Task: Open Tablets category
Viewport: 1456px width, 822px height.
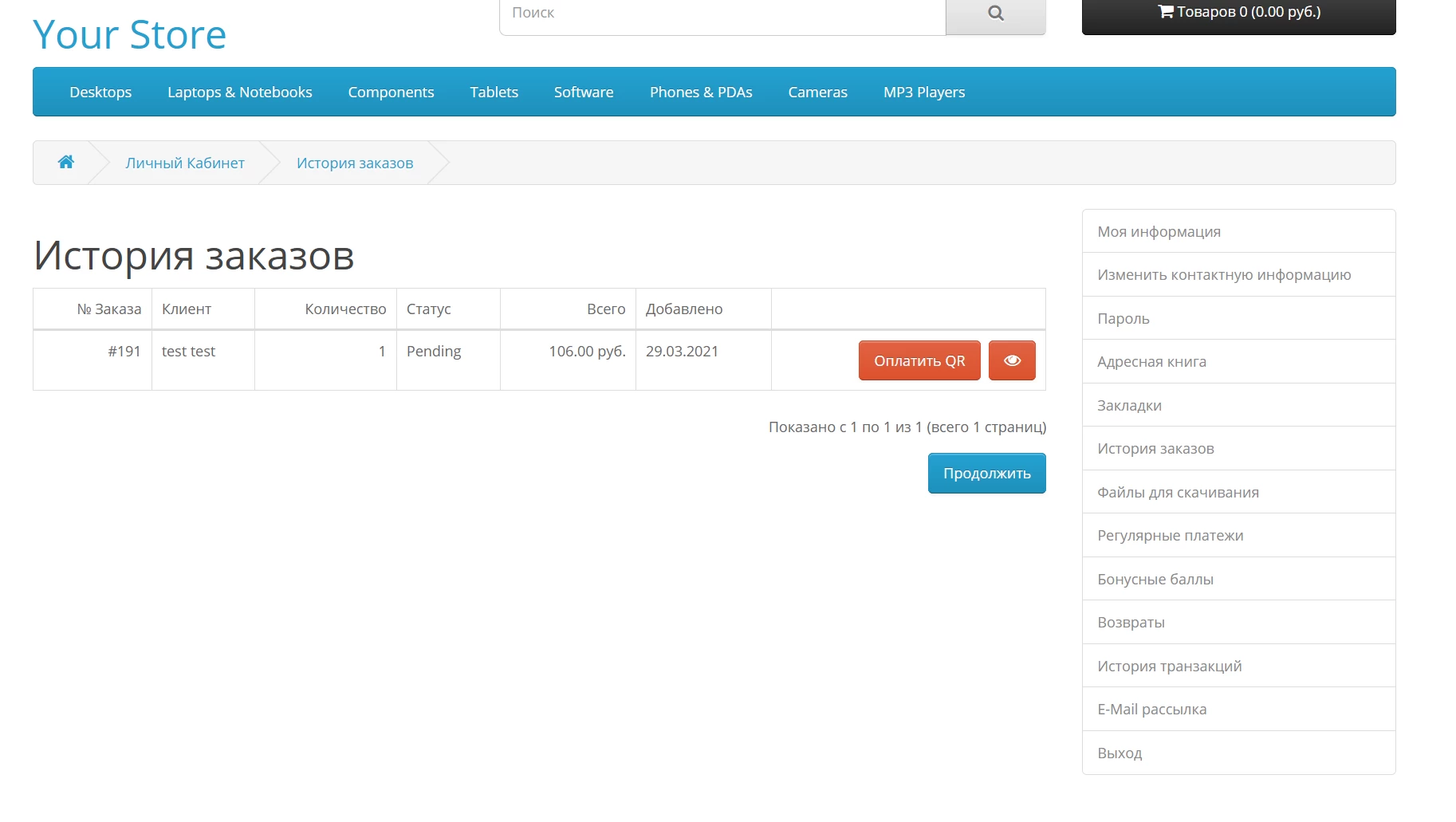Action: [x=494, y=92]
